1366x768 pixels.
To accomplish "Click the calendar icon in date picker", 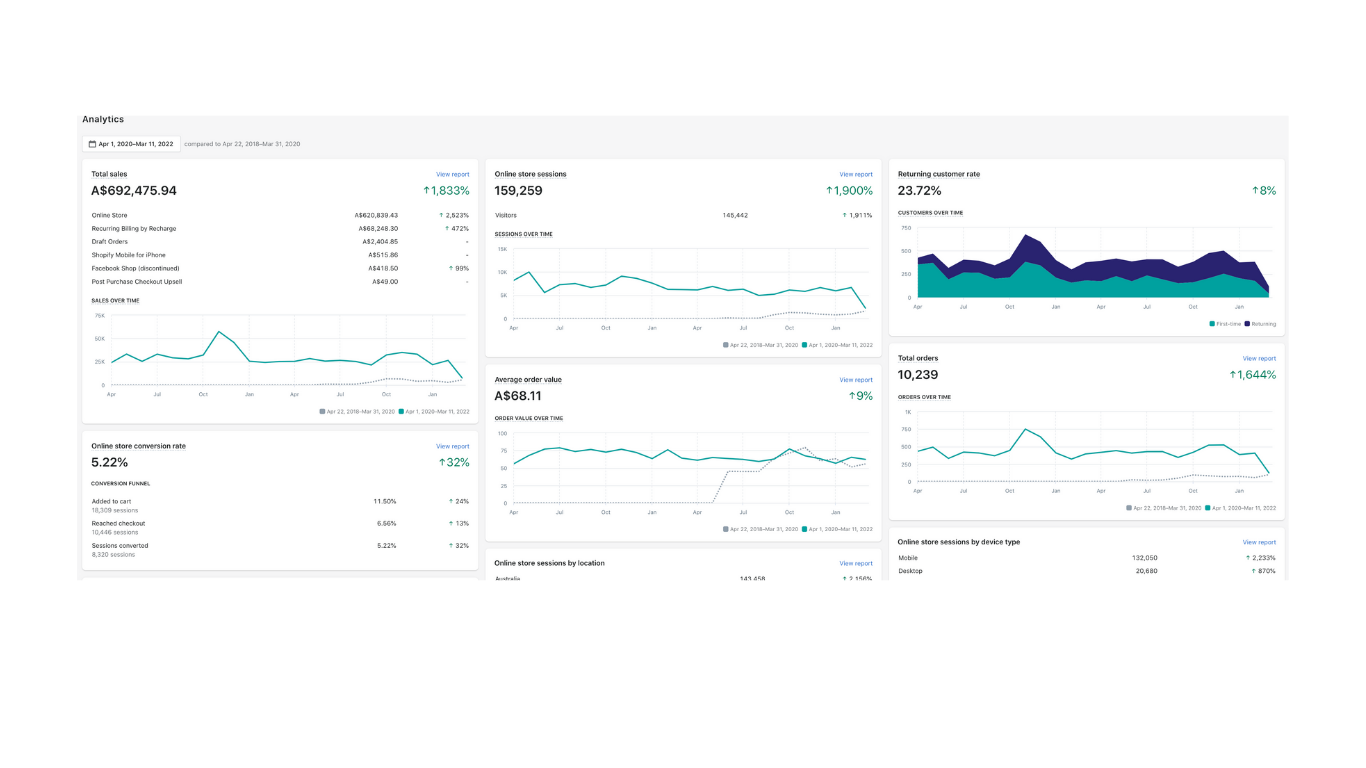I will 92,144.
